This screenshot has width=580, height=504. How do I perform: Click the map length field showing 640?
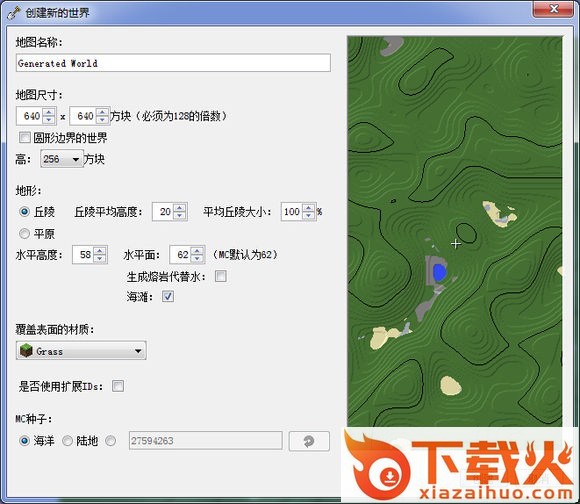(x=84, y=116)
